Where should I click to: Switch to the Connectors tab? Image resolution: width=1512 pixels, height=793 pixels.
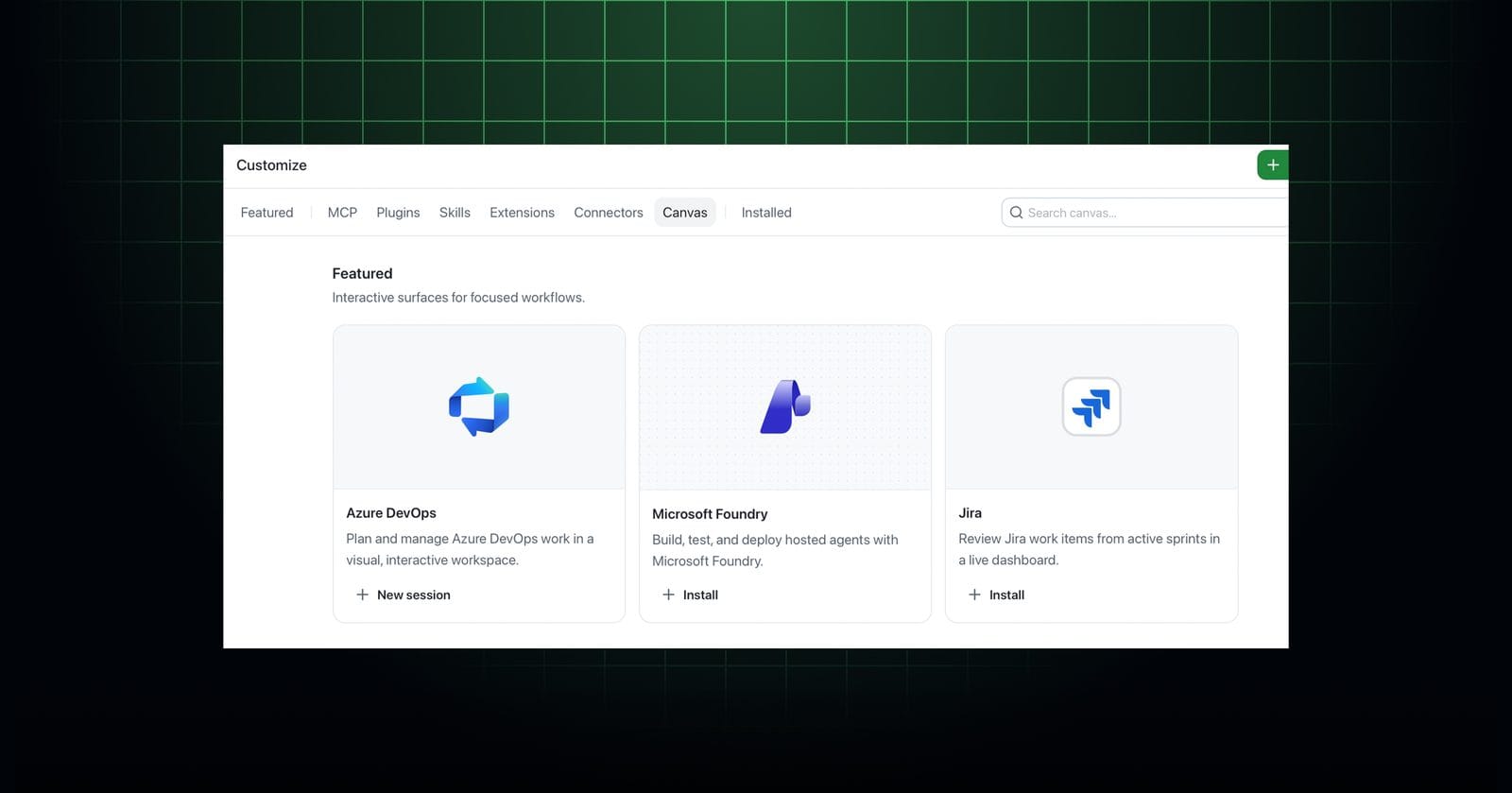pyautogui.click(x=609, y=213)
